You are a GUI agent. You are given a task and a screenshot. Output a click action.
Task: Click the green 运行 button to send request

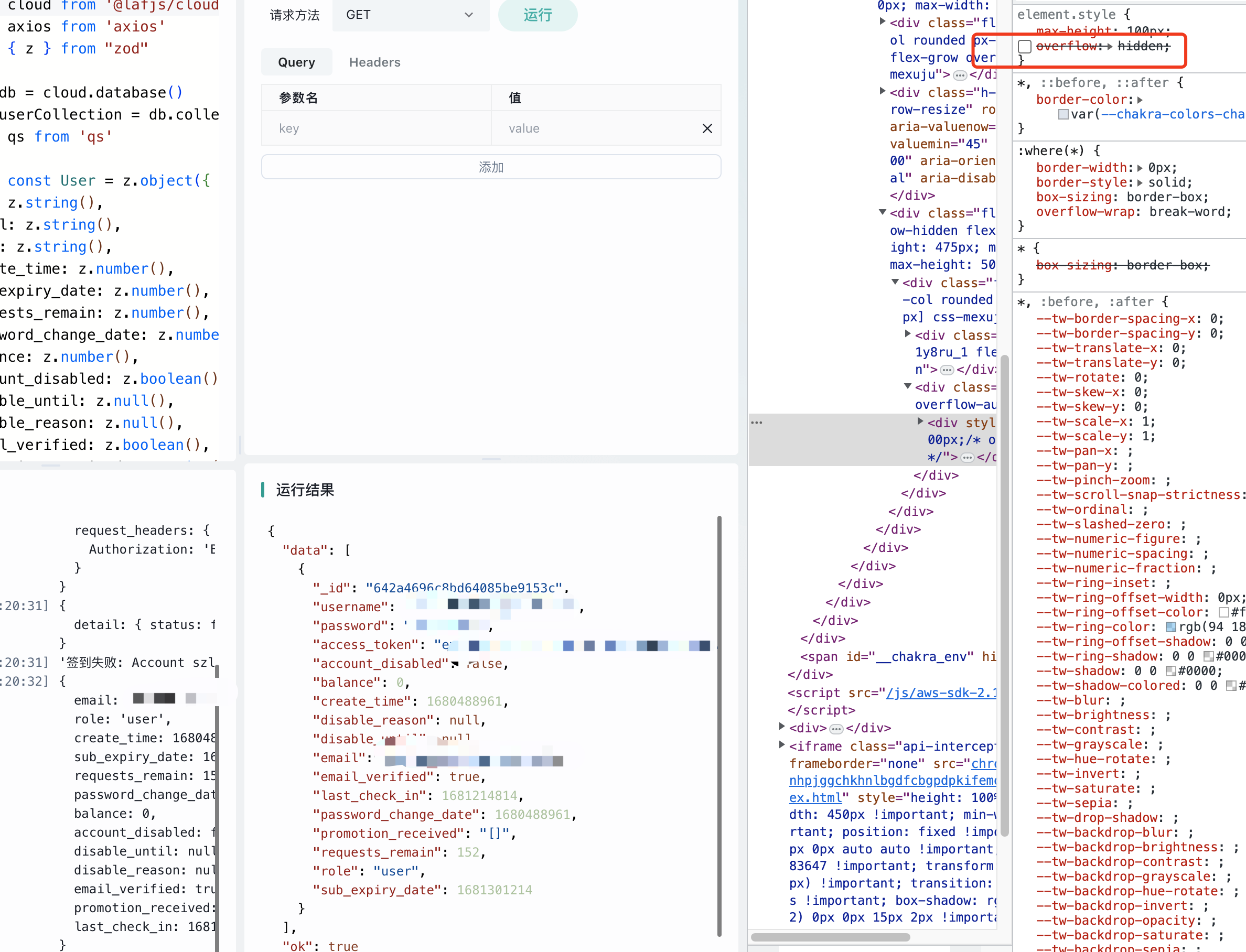pos(537,15)
